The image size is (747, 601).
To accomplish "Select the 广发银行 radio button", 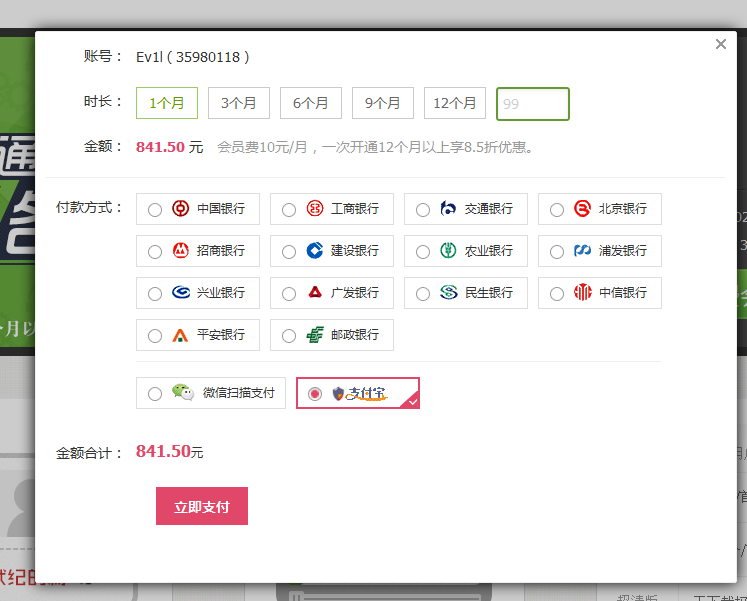I will [289, 293].
